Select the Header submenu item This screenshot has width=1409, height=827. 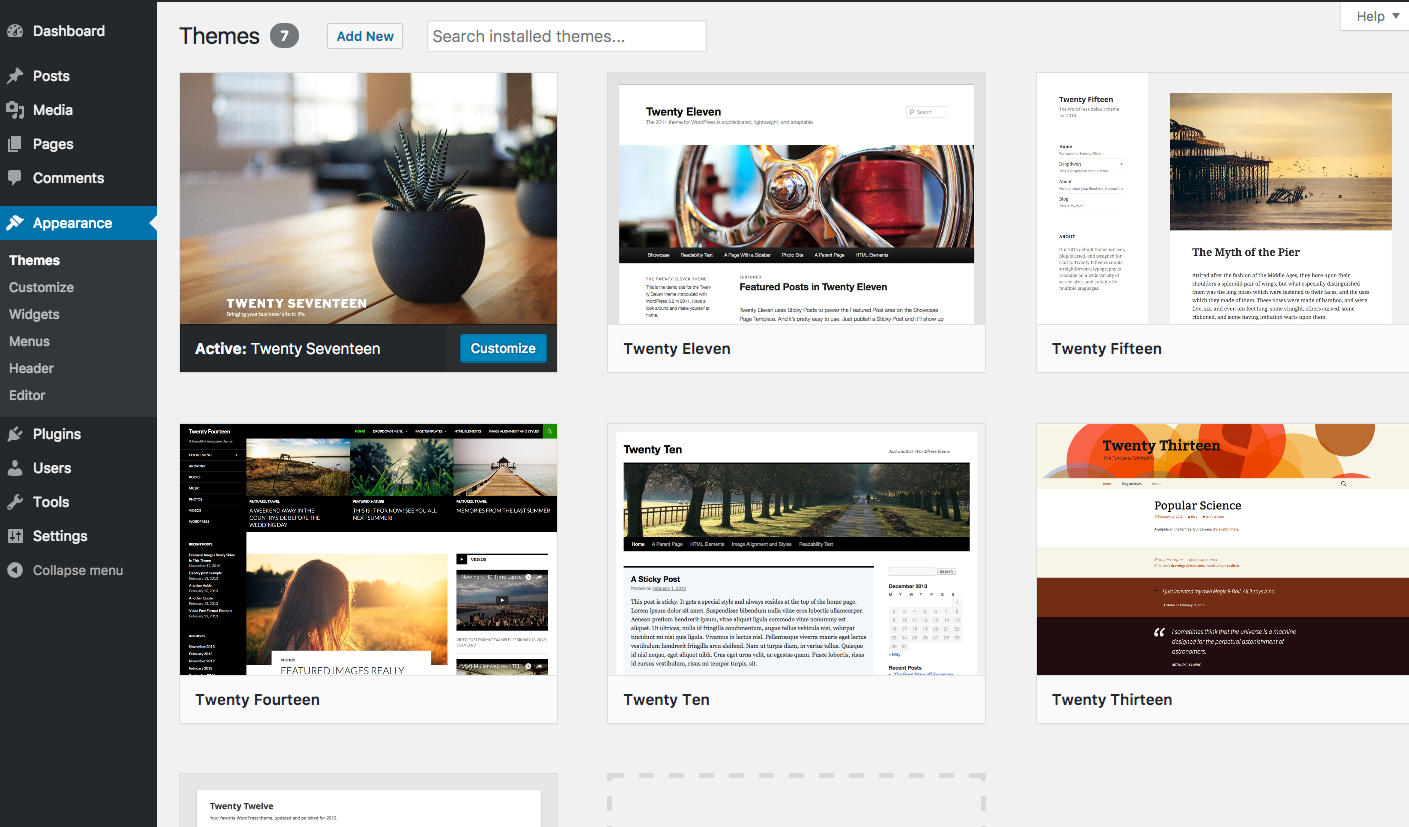click(31, 368)
